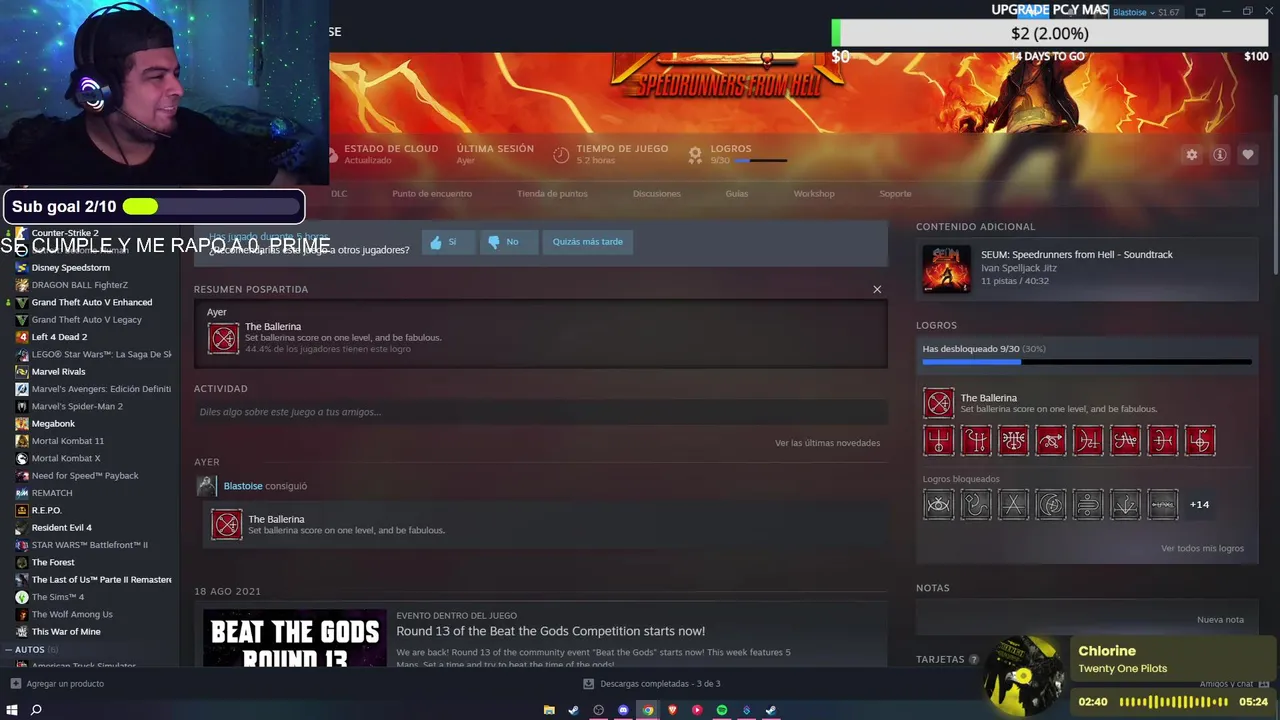Select Disney Speedstorm in the library list
The width and height of the screenshot is (1280, 720).
point(70,268)
